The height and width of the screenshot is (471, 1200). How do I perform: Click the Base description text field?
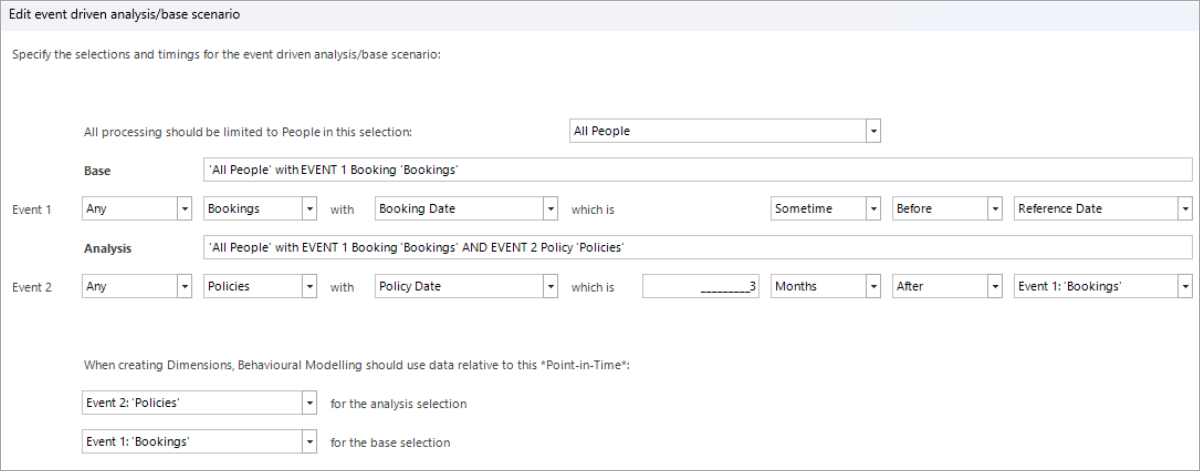pos(697,170)
